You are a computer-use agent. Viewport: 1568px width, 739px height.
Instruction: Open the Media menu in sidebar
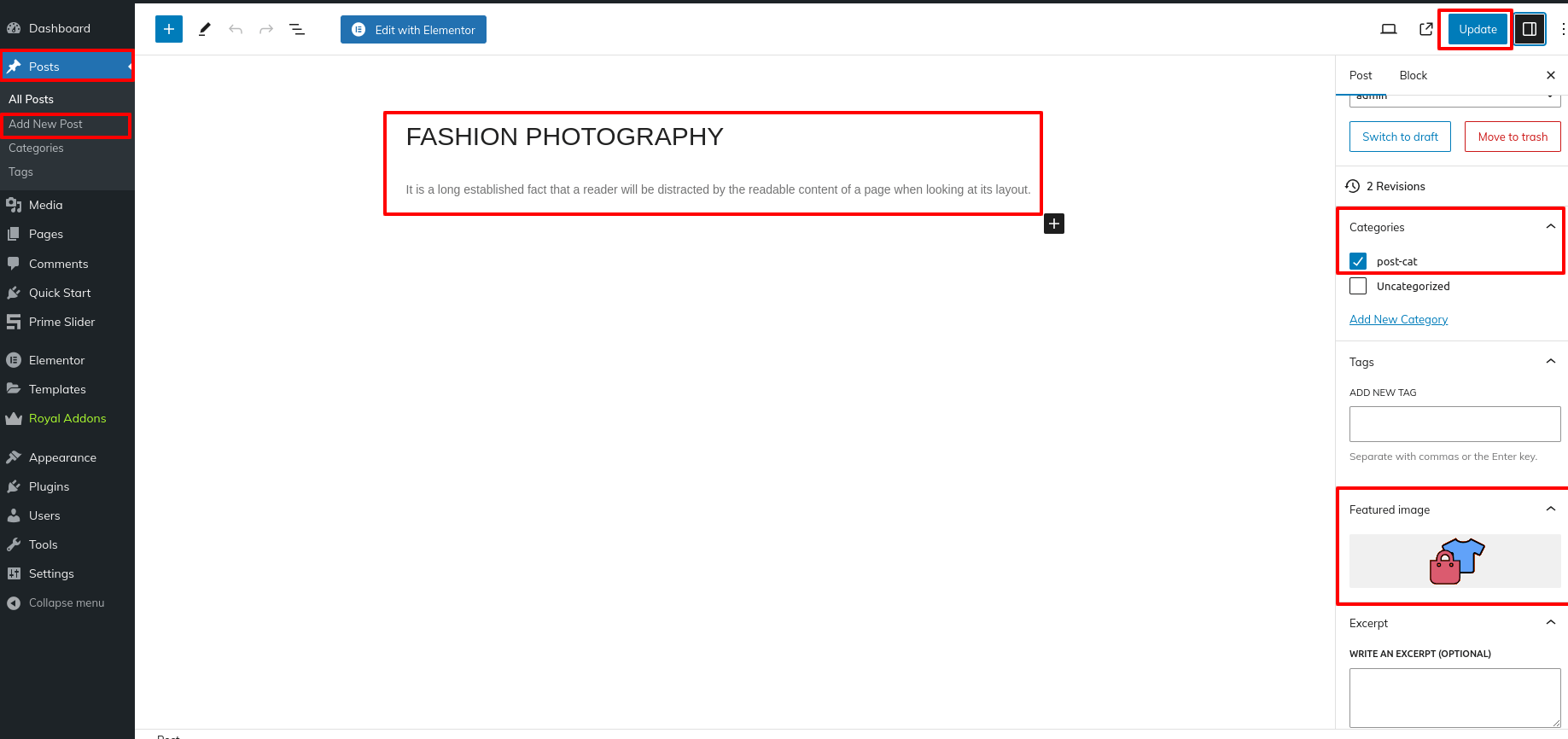(x=45, y=205)
